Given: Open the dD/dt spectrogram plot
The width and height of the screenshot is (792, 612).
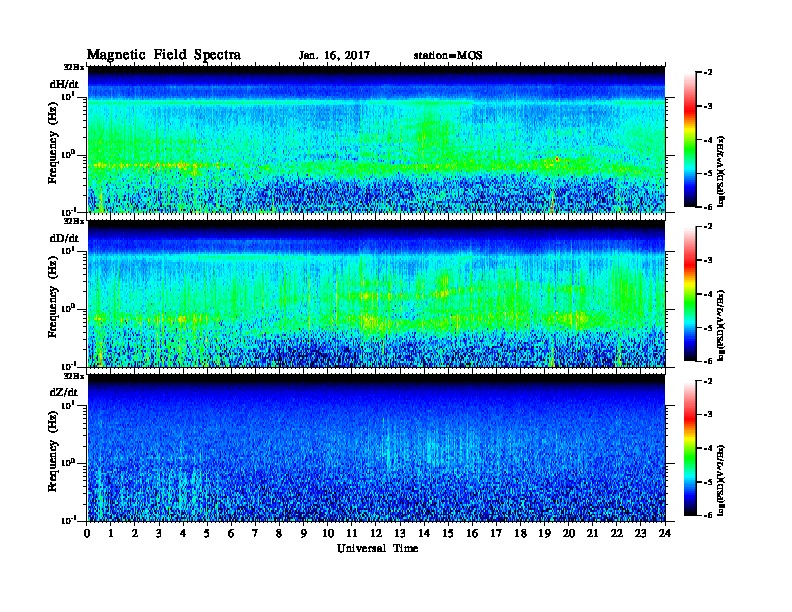Looking at the screenshot, I should pyautogui.click(x=376, y=293).
